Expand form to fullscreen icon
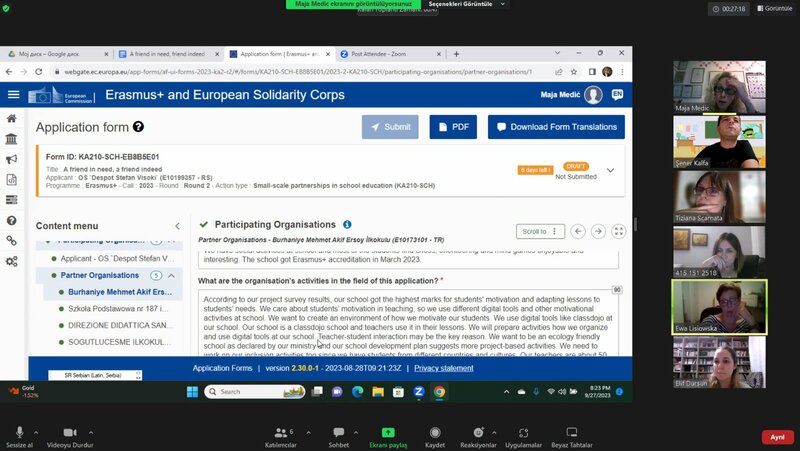Screen dimensions: 800x451 point(618,231)
